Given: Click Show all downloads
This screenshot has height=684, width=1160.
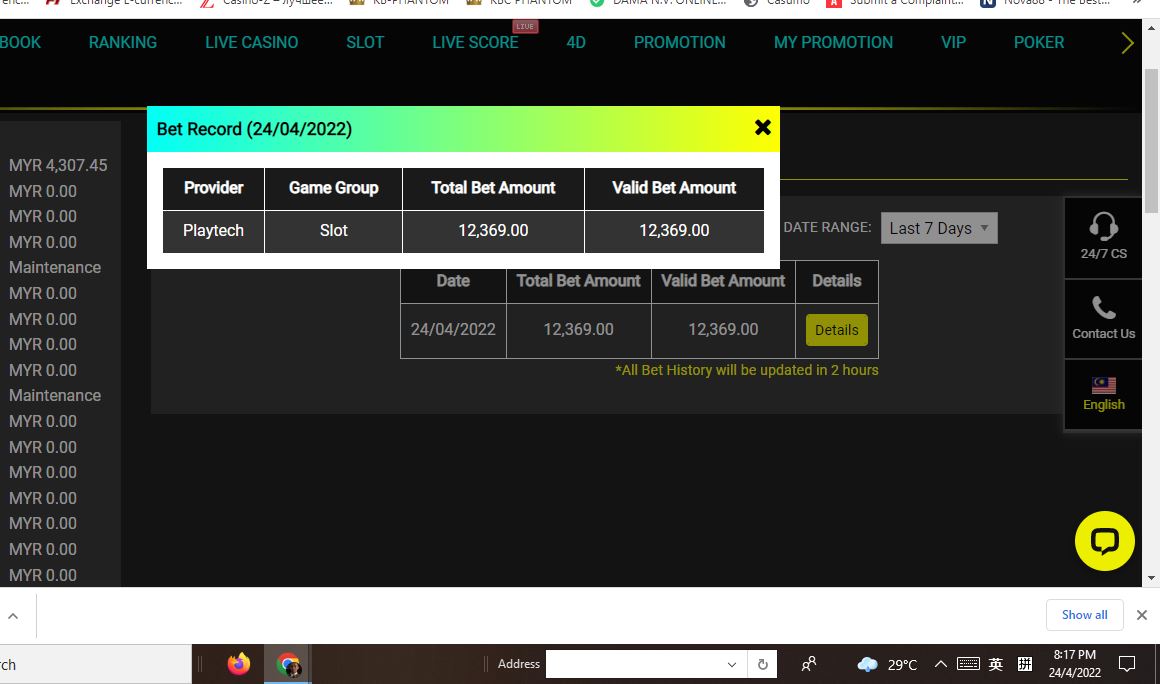Looking at the screenshot, I should tap(1084, 615).
